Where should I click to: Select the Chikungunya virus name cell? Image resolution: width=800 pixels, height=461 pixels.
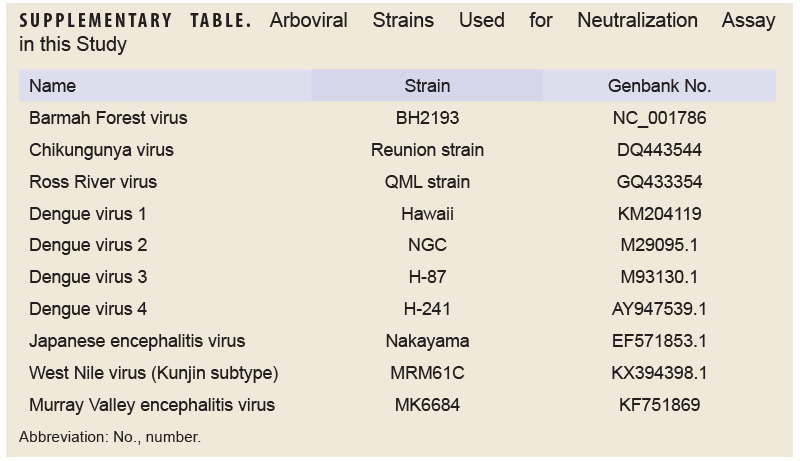(x=101, y=150)
